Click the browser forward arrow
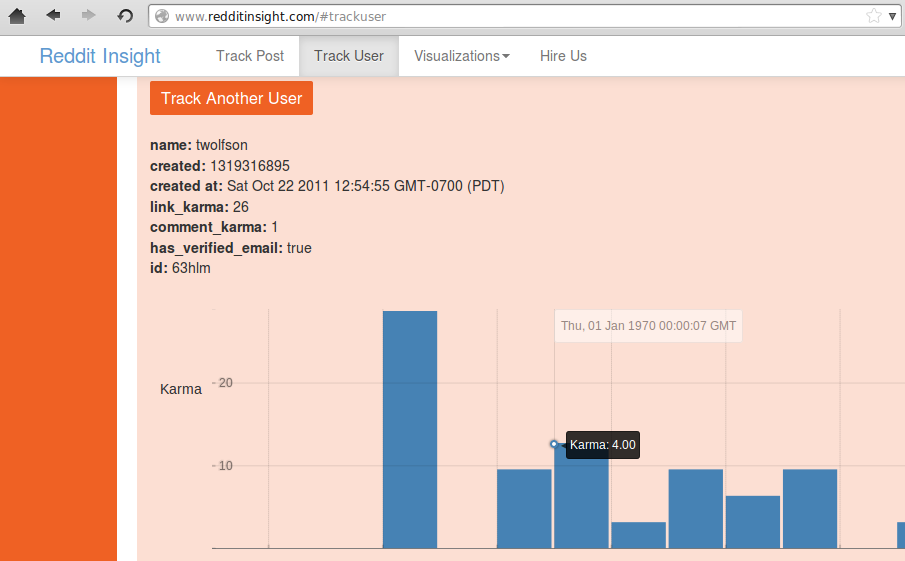Image resolution: width=905 pixels, height=561 pixels. (88, 15)
